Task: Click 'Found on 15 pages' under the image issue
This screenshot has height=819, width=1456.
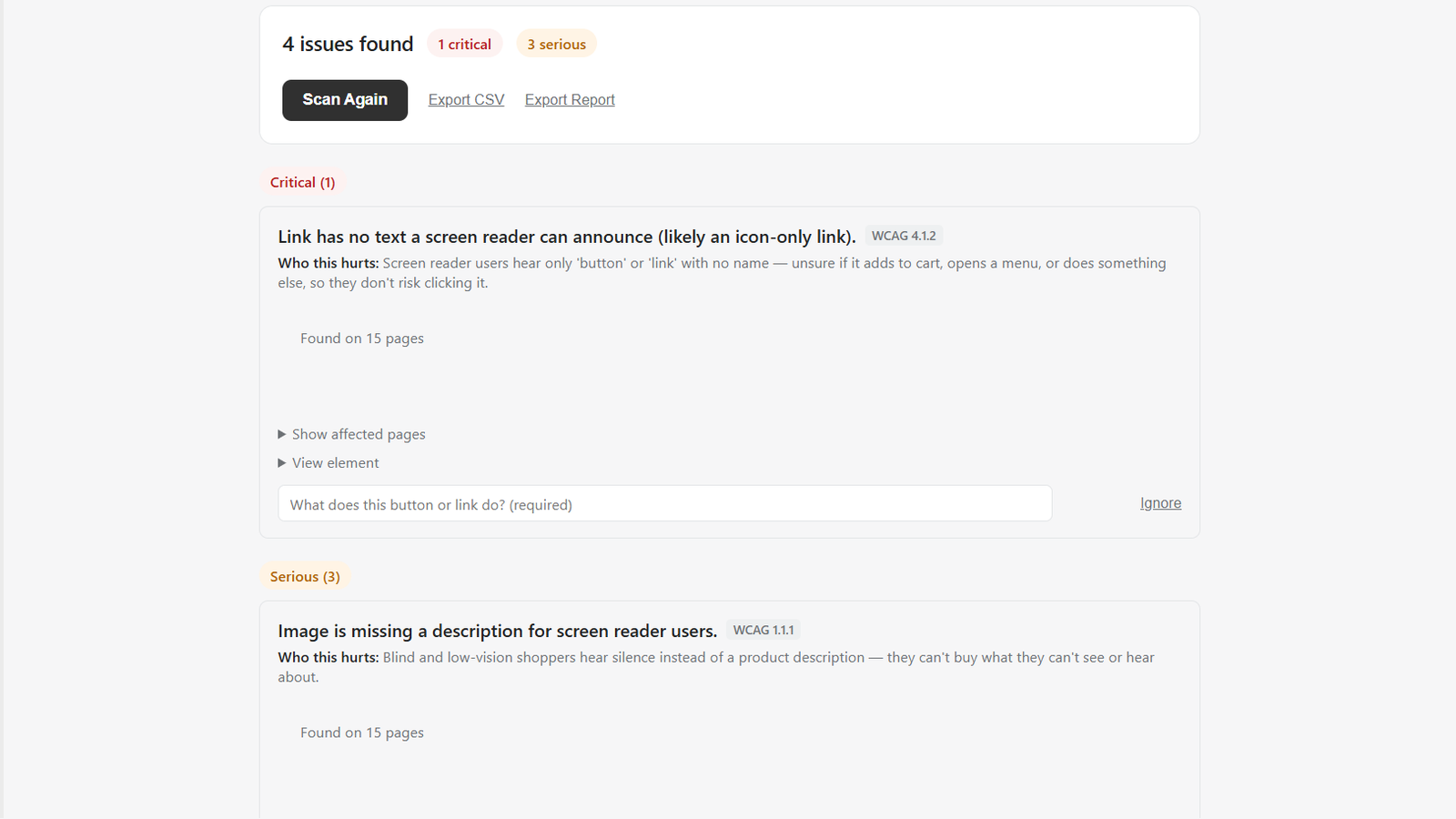Action: point(362,733)
